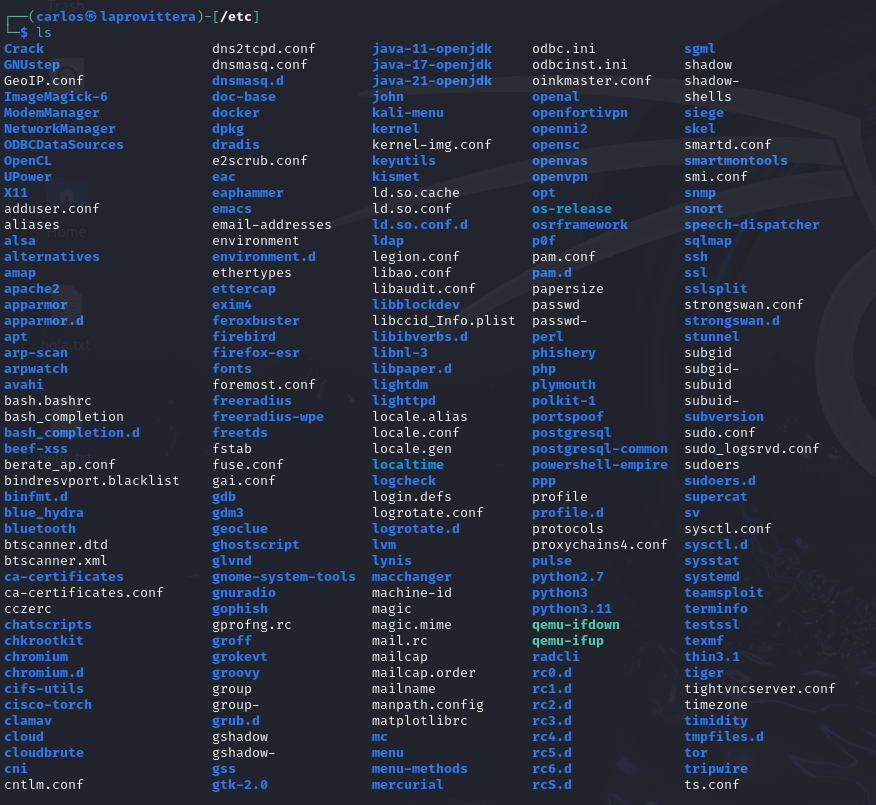Click the 'gtk-2.0' directory entry
876x805 pixels.
coord(240,784)
